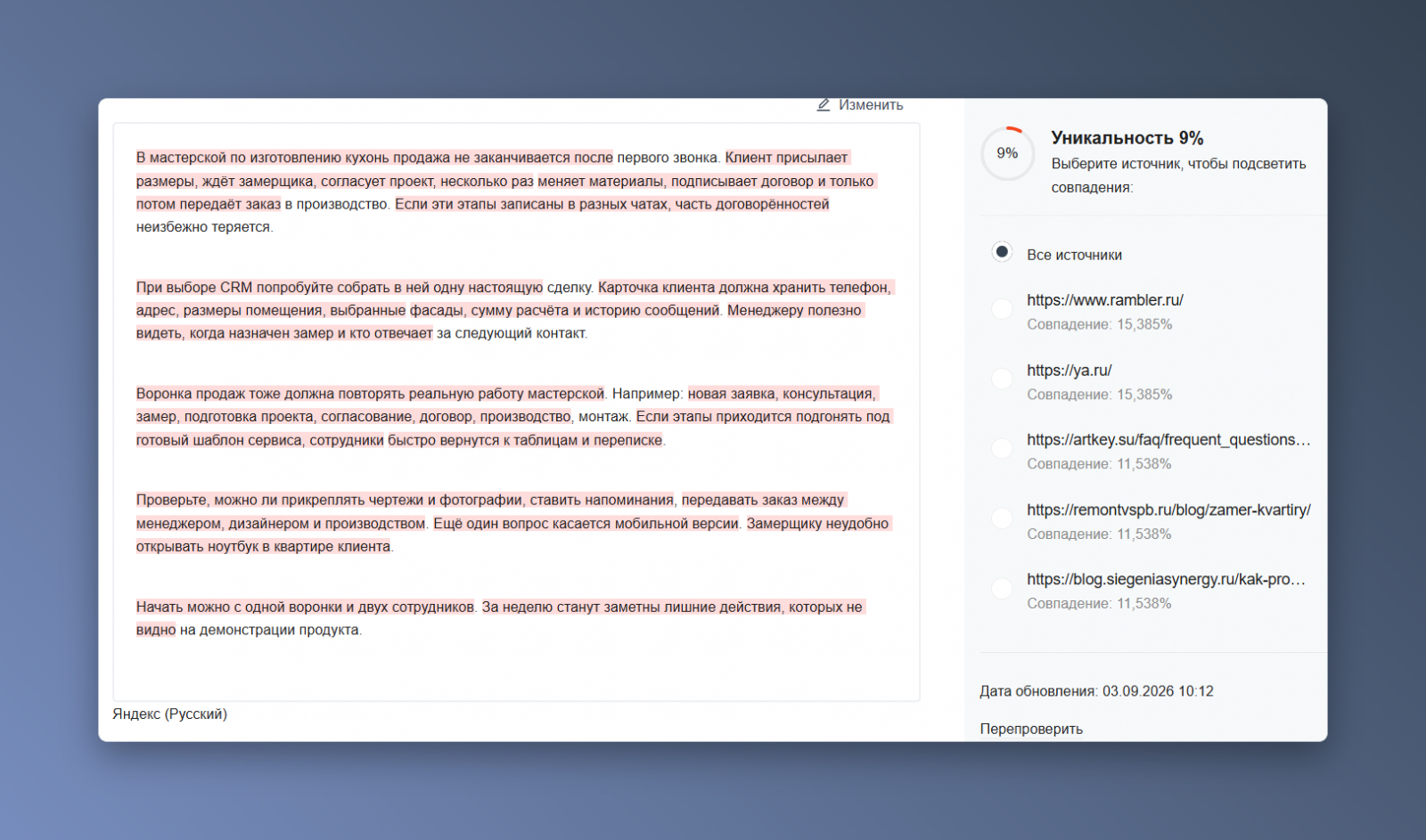Click the 'Изменить' edit button
This screenshot has height=840, width=1426.
click(x=860, y=105)
